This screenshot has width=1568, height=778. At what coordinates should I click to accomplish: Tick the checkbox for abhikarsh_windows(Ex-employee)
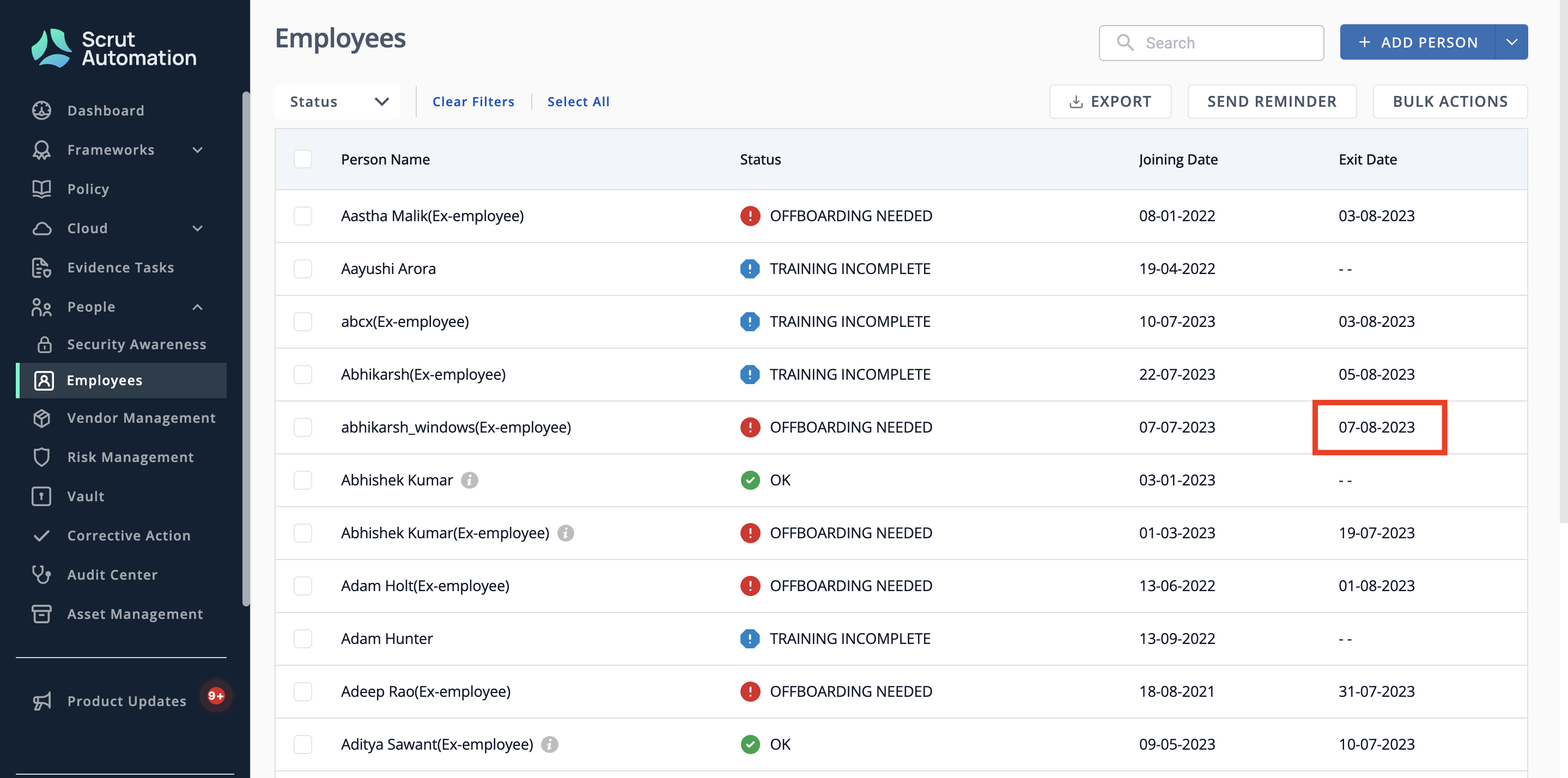[302, 427]
